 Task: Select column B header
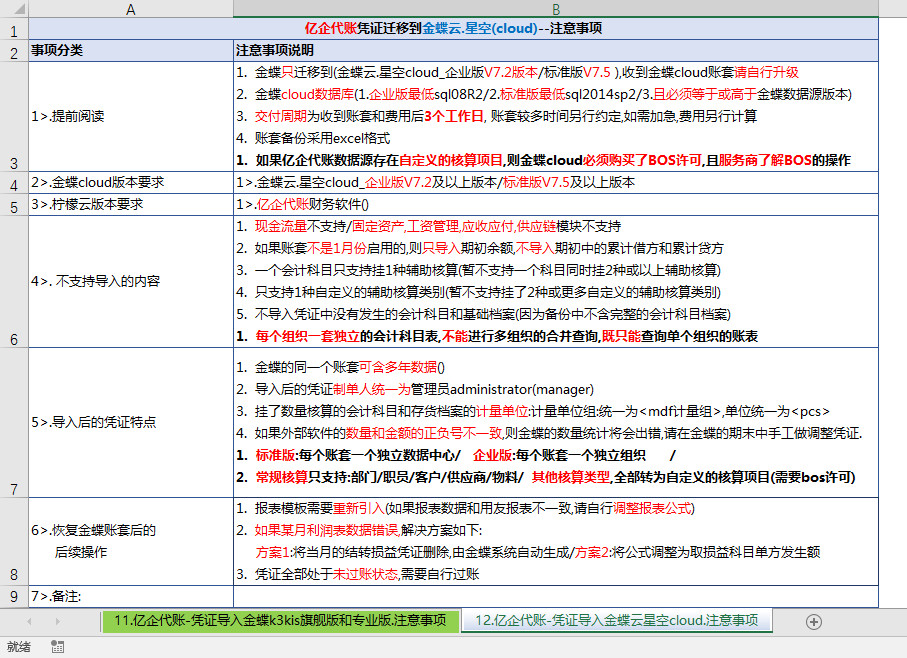click(555, 9)
